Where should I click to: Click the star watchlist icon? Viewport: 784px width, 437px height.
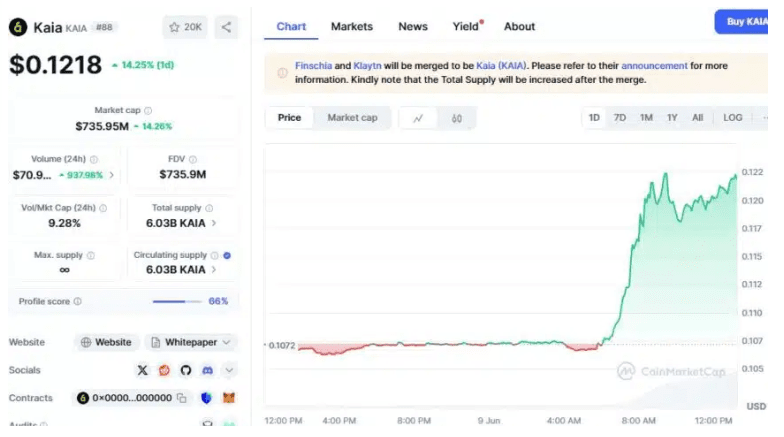175,27
